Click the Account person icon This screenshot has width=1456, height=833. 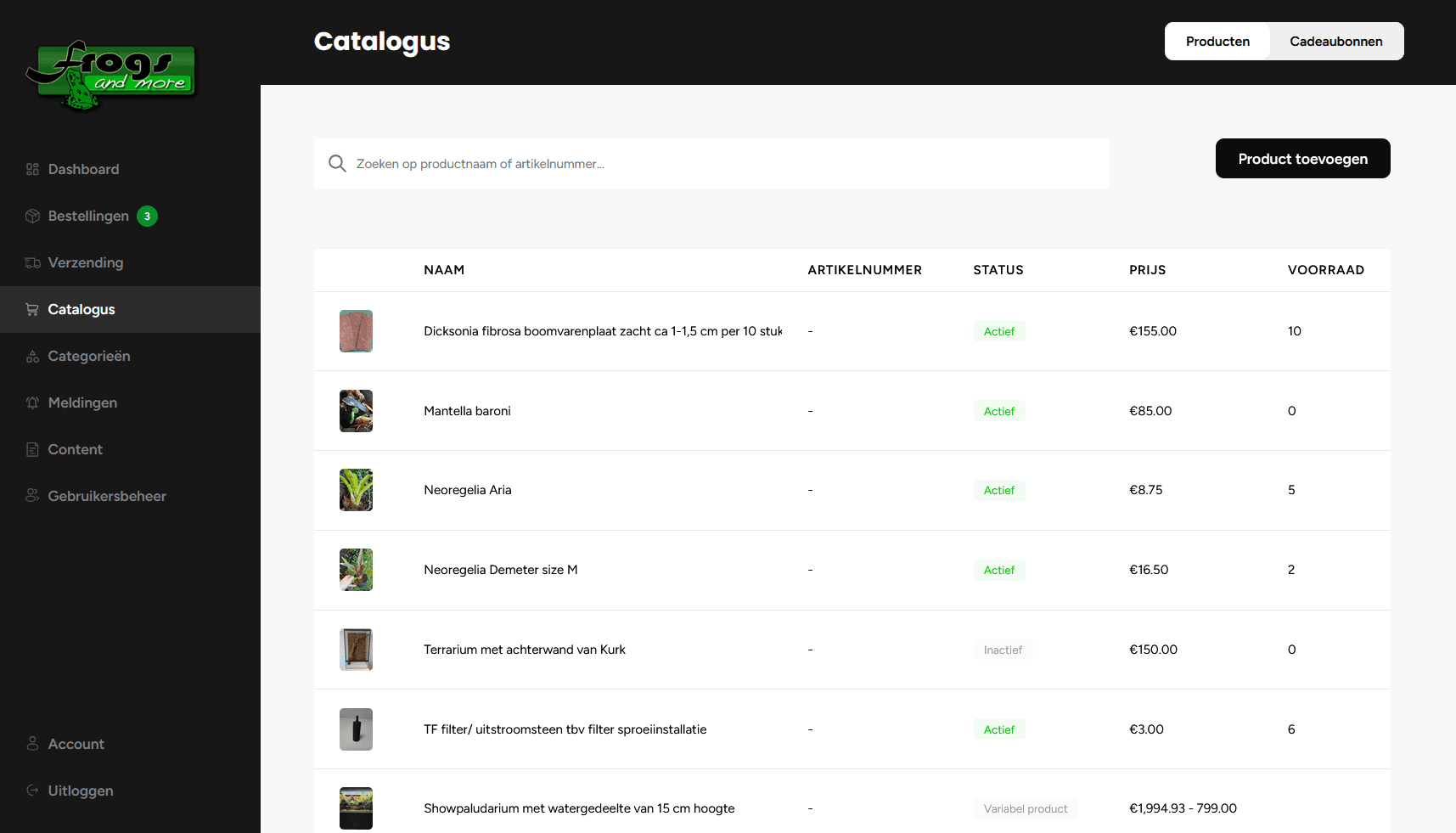coord(32,744)
